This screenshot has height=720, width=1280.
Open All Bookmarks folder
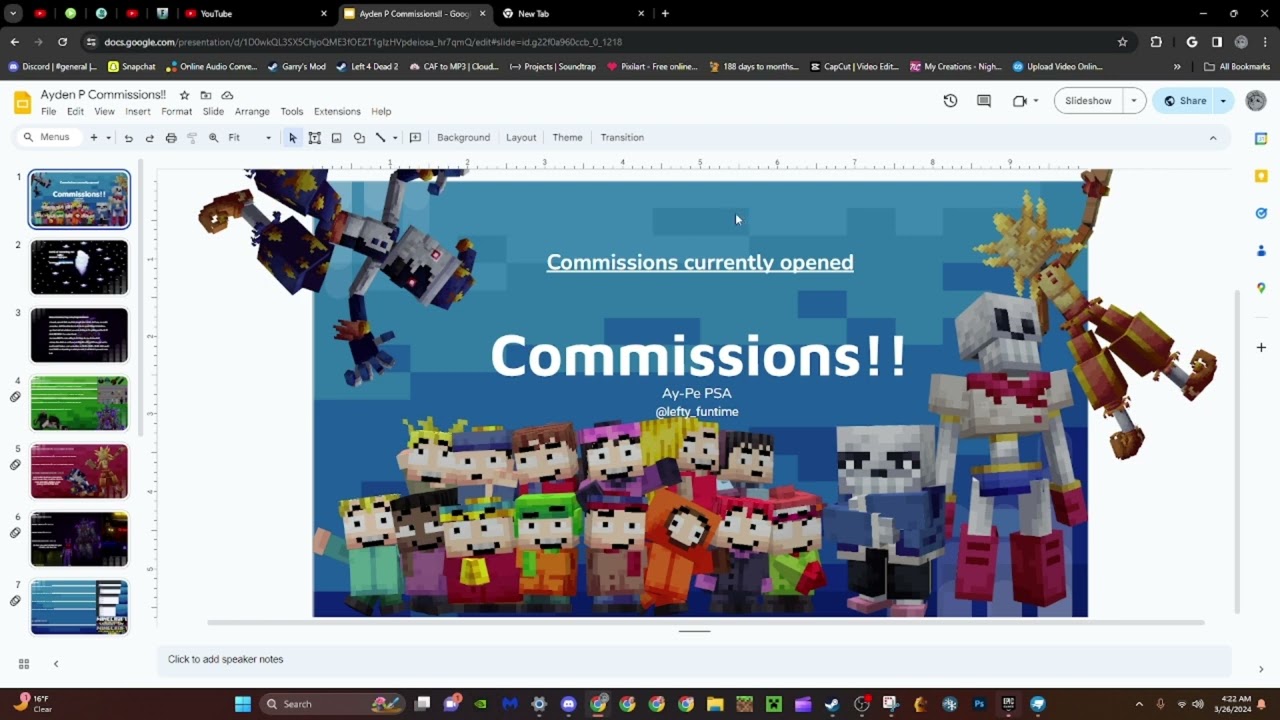click(x=1237, y=67)
